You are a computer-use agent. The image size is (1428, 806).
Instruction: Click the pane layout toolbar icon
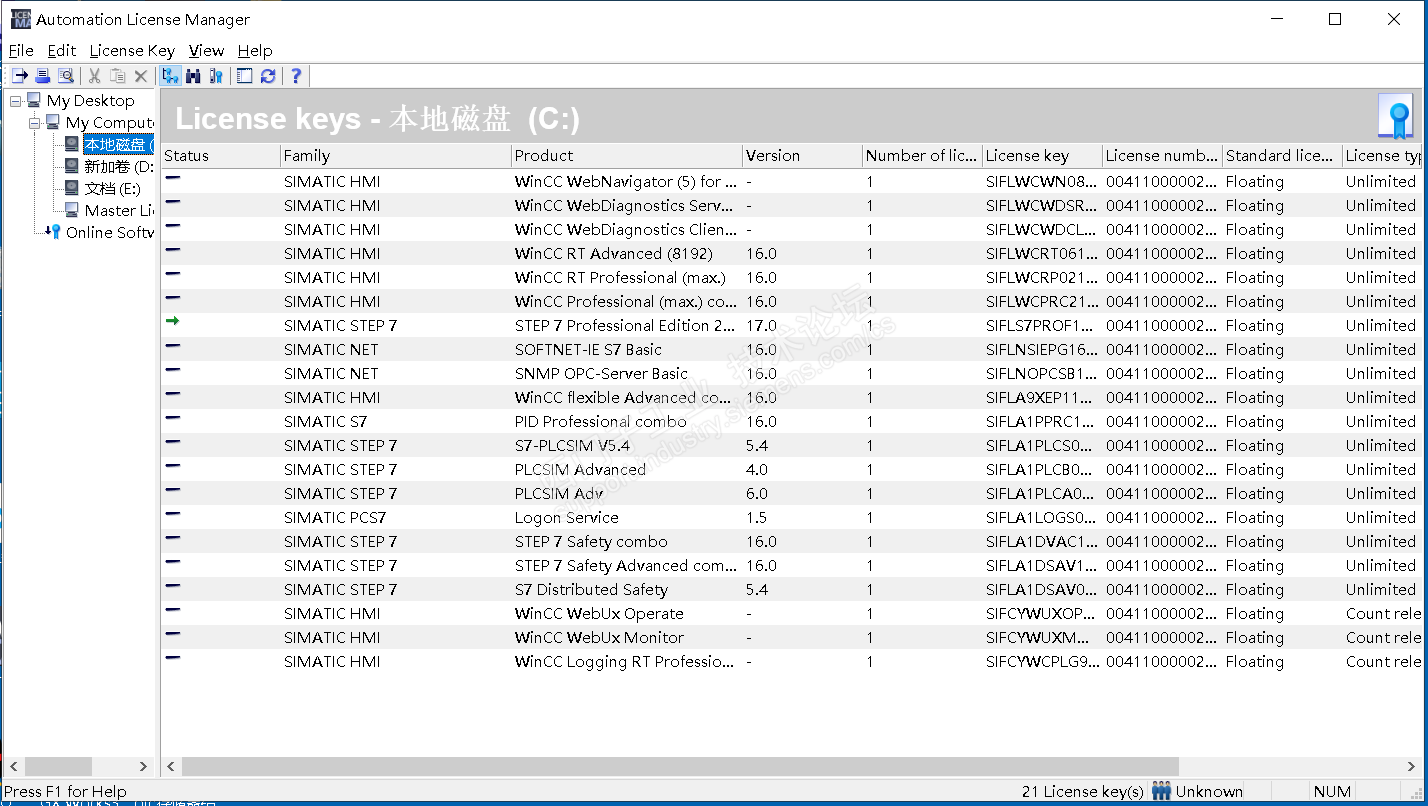click(245, 76)
